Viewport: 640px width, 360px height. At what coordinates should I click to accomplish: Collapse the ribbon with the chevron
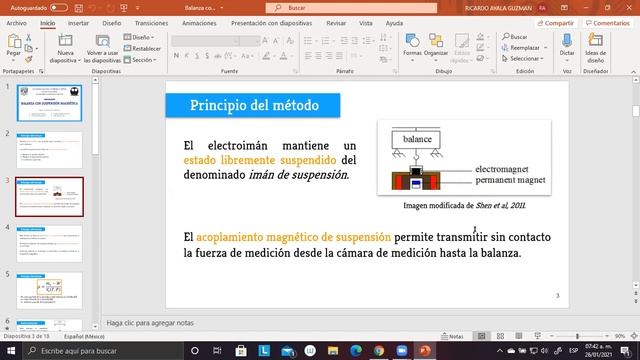coord(633,72)
